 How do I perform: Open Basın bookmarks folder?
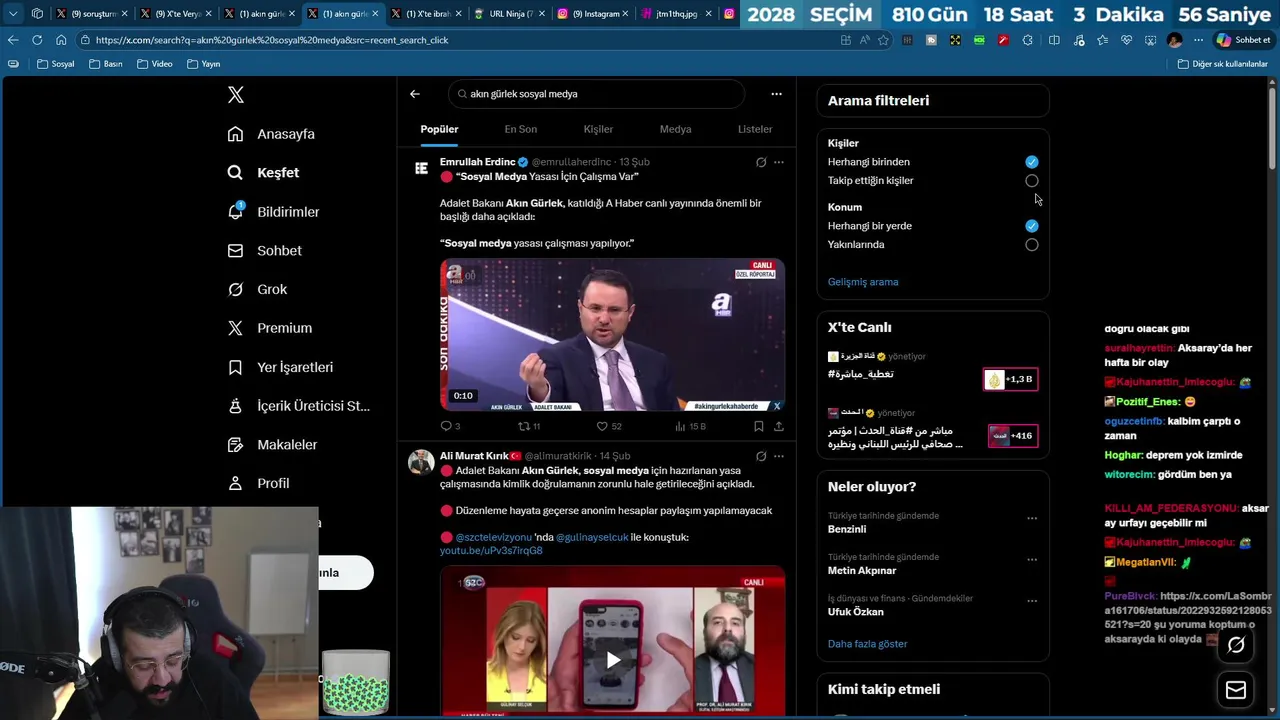106,64
